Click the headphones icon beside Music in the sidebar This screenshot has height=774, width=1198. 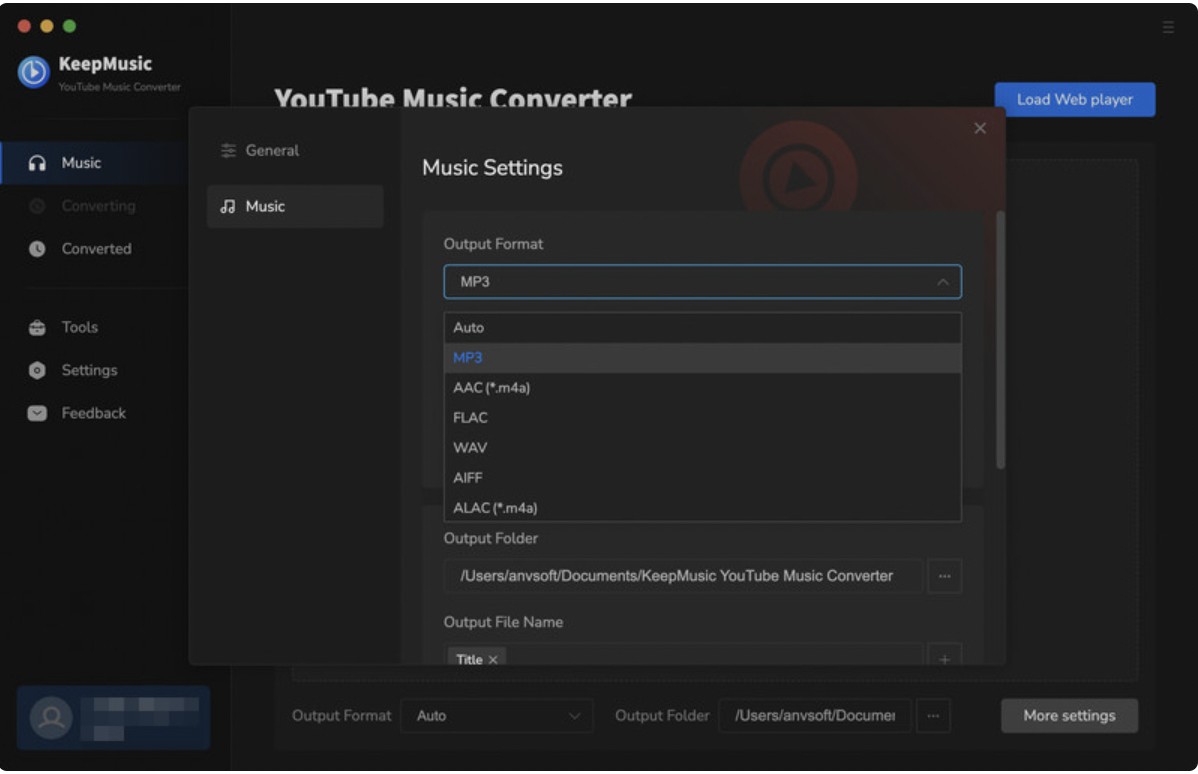(37, 163)
